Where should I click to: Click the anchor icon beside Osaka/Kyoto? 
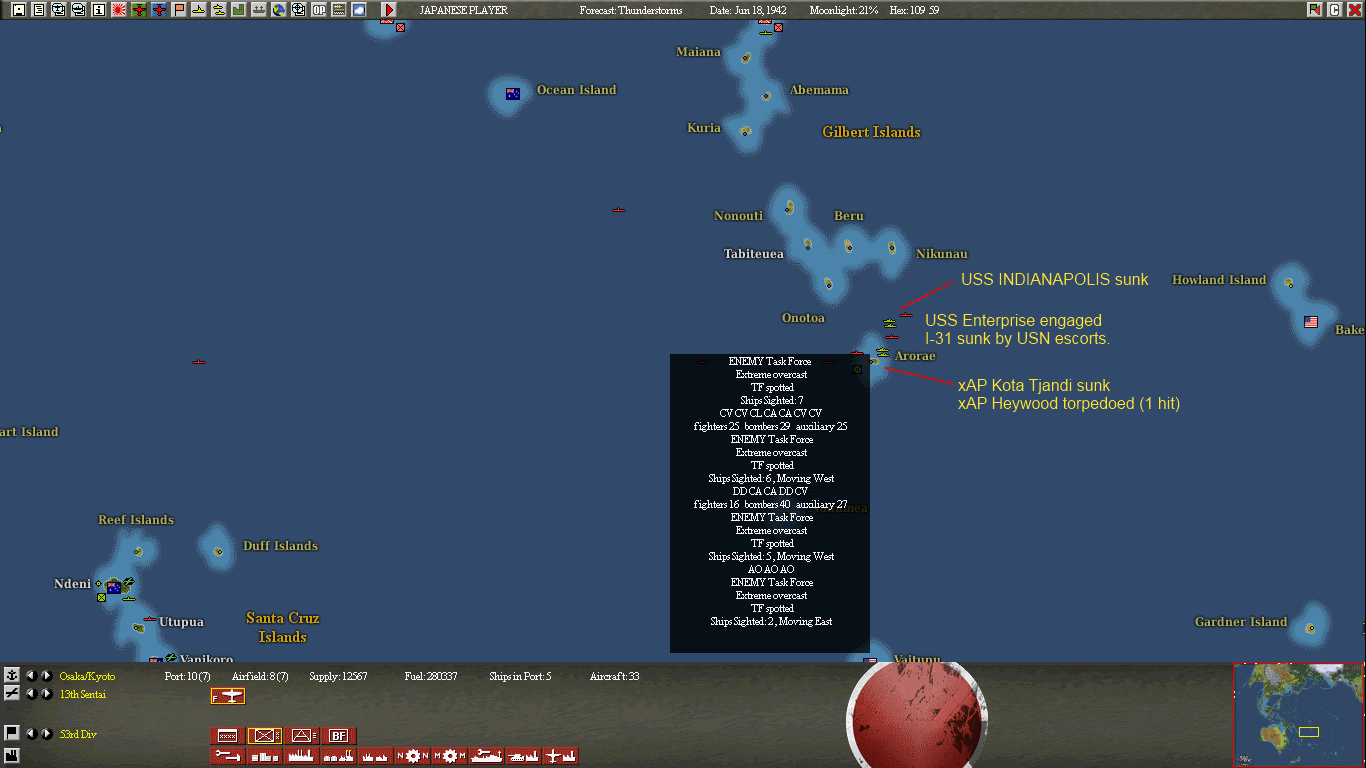pos(12,676)
